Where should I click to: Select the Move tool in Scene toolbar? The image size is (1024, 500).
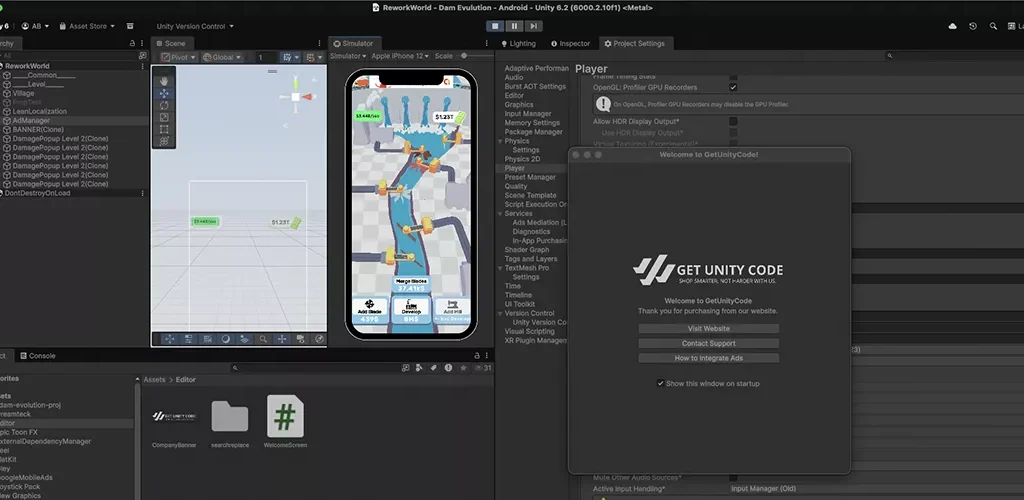pos(164,93)
